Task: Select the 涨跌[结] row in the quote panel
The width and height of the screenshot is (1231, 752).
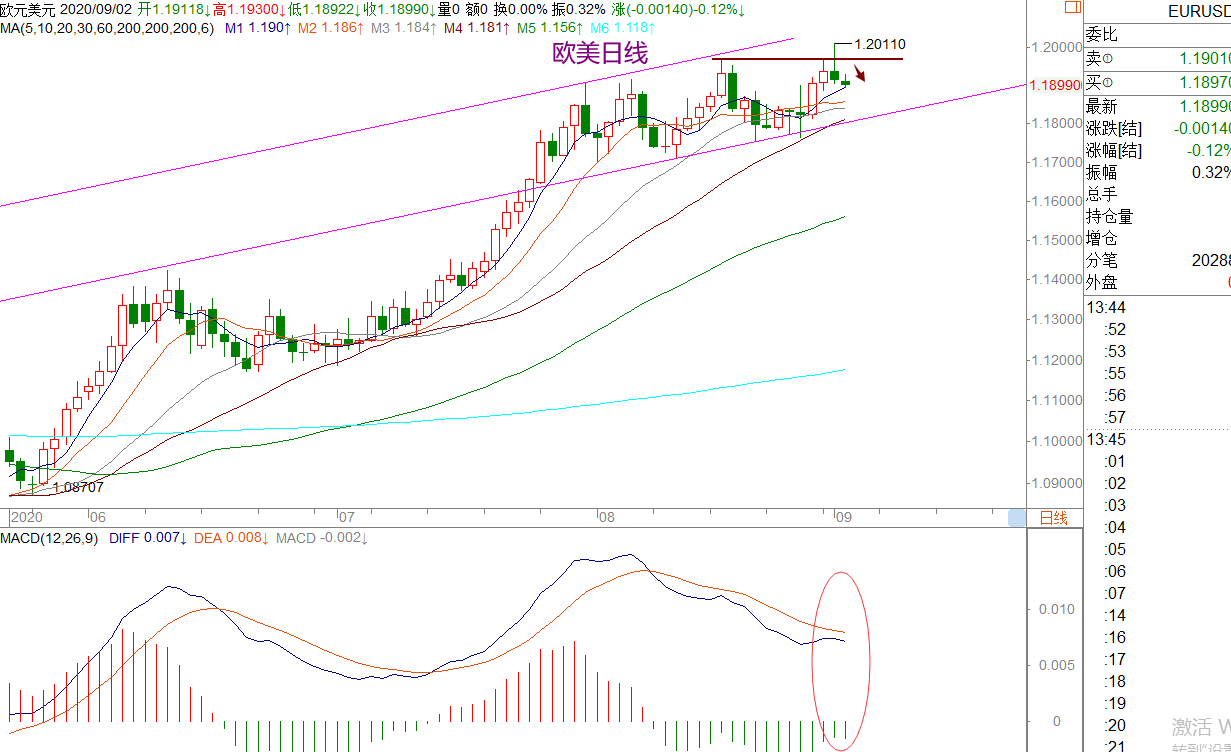Action: [1158, 128]
